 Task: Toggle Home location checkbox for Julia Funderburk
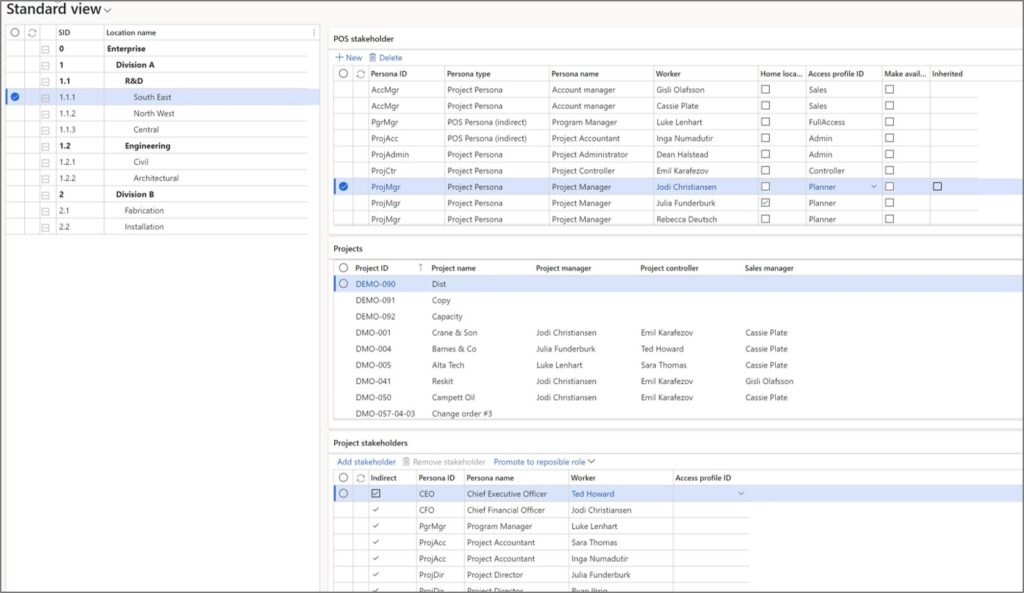pos(766,203)
